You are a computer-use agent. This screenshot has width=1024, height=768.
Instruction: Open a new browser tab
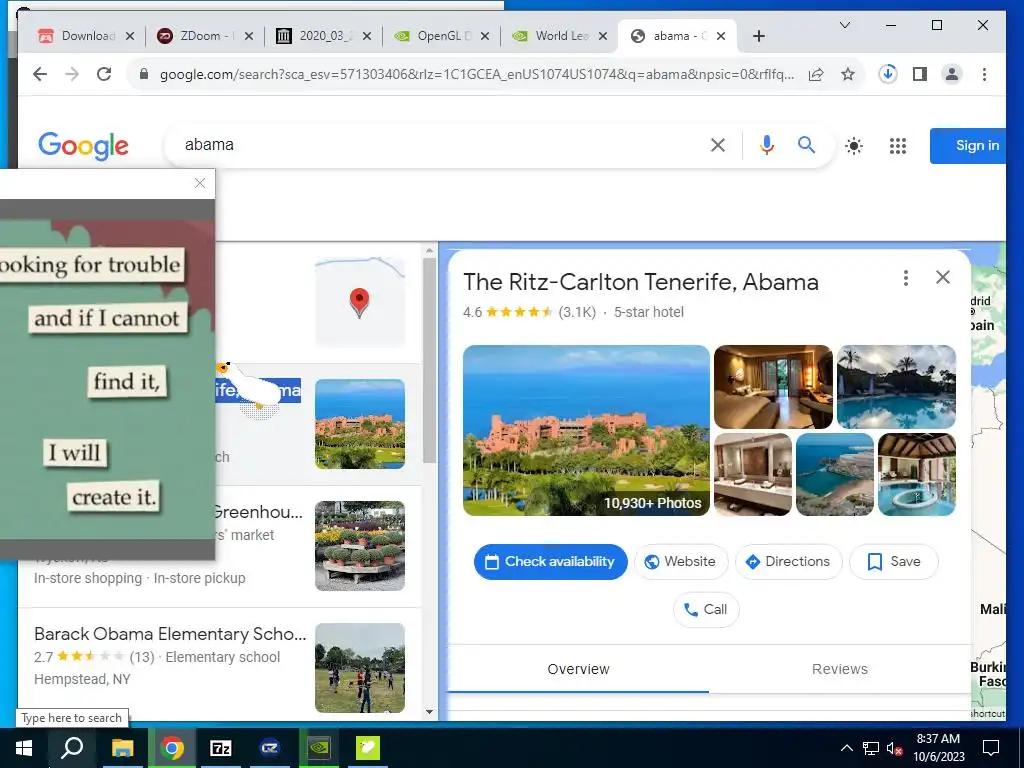coord(758,37)
